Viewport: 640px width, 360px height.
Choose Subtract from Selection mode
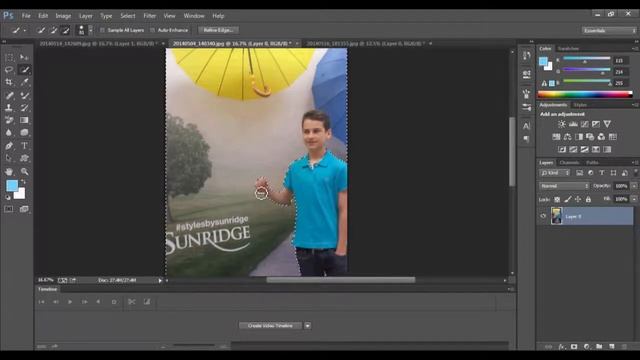coord(65,30)
